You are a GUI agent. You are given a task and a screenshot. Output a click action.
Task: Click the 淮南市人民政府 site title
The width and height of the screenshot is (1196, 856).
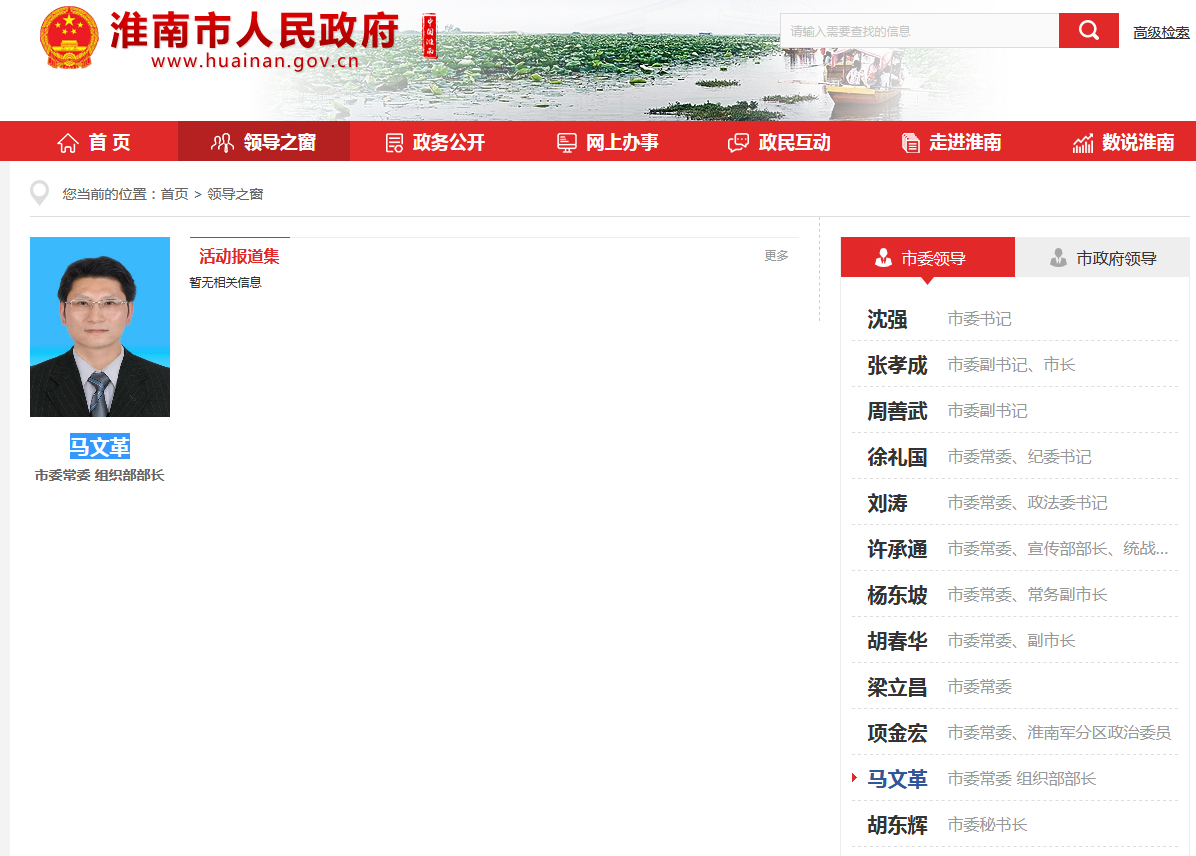[254, 30]
